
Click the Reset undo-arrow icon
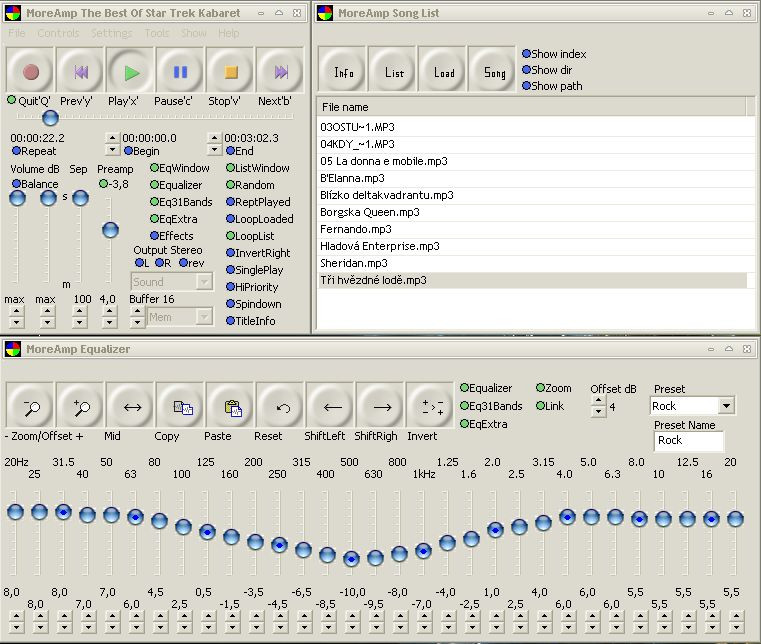[281, 407]
